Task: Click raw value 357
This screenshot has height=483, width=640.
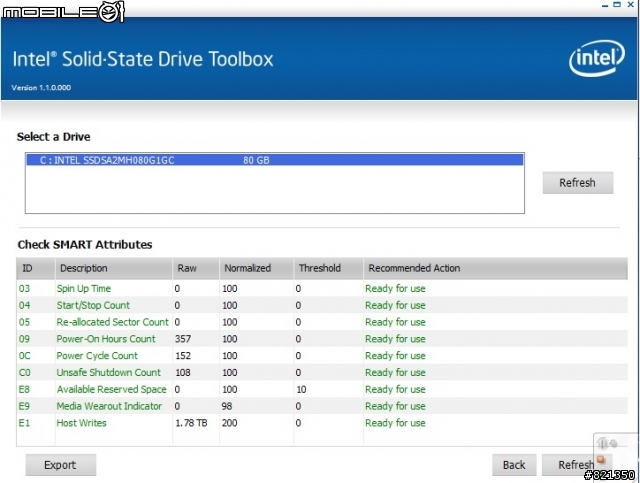Action: pyautogui.click(x=183, y=339)
